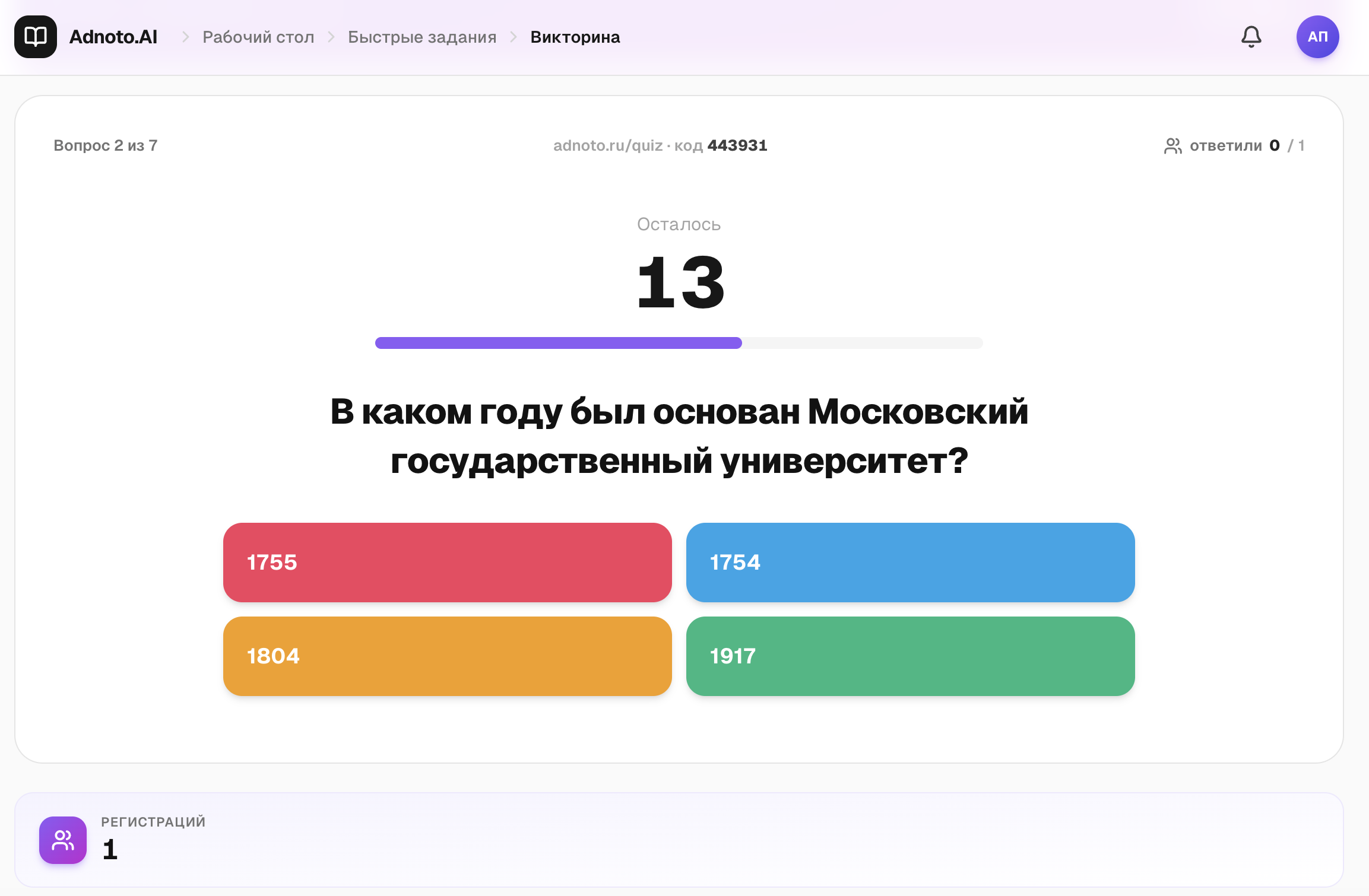Click the respondents icon beside ответили
Viewport: 1369px width, 896px height.
click(x=1172, y=146)
